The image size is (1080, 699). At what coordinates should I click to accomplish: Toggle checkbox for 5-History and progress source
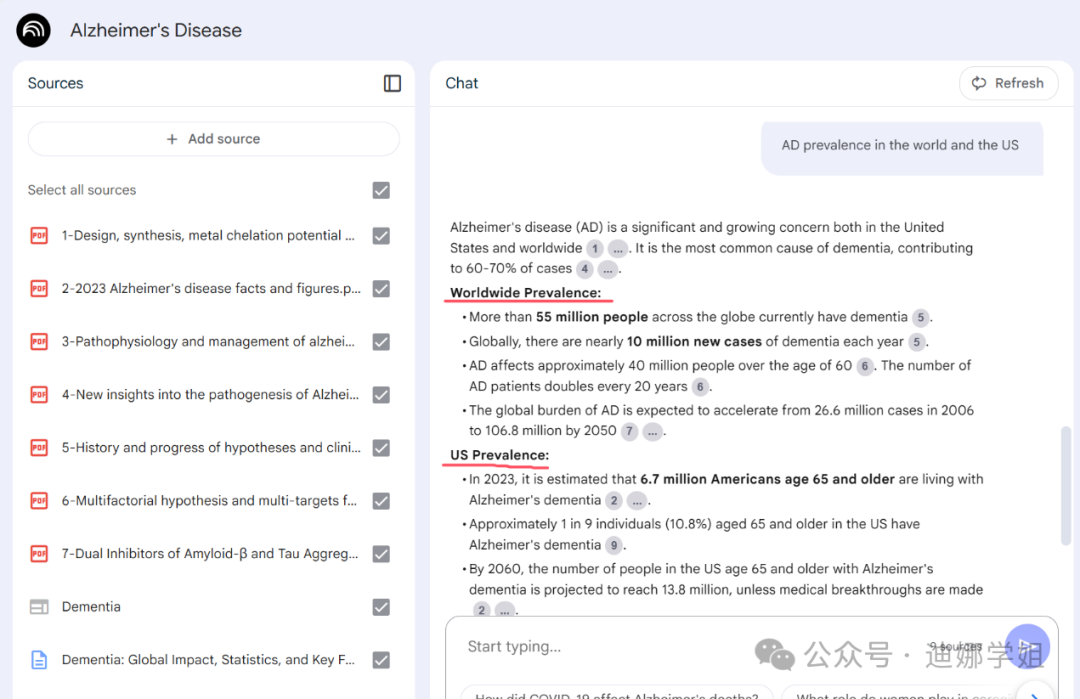coord(381,448)
